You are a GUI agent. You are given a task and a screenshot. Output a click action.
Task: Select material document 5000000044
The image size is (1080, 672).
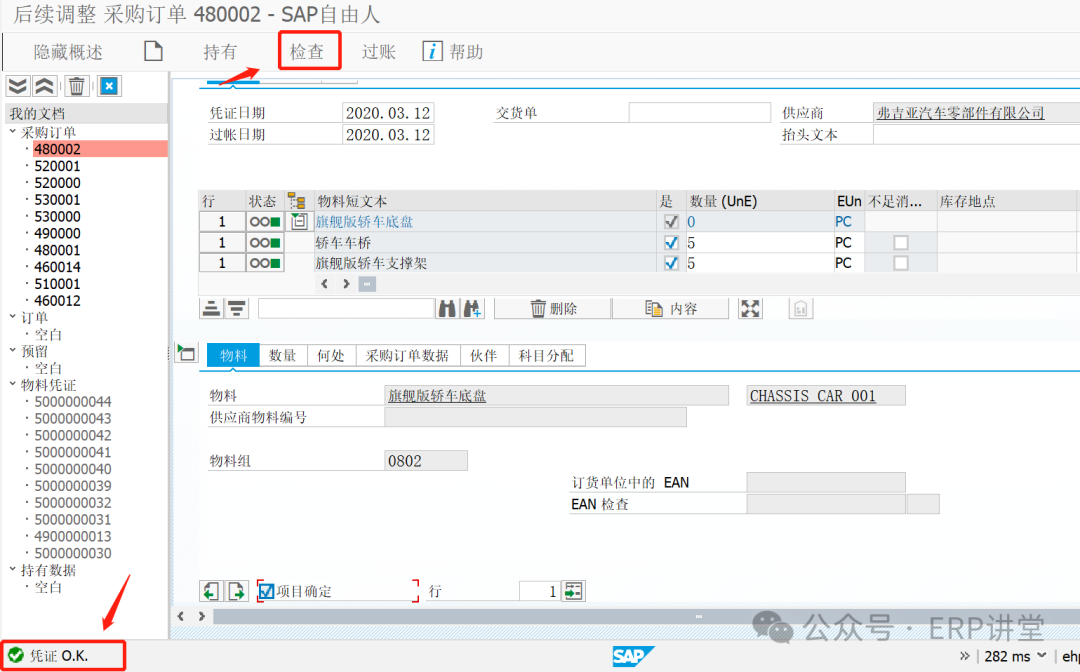(73, 401)
